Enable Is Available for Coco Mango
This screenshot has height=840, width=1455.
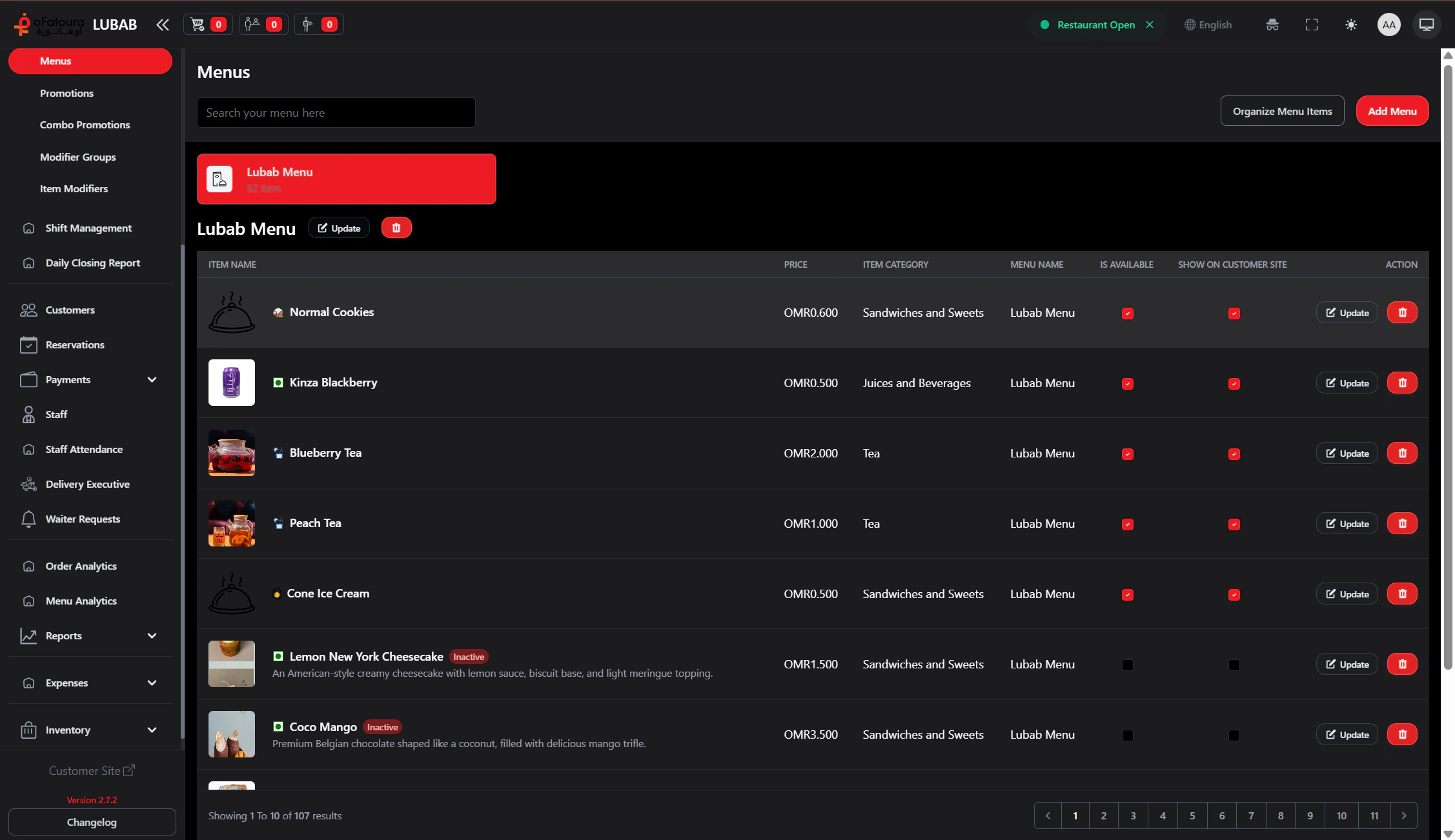point(1127,735)
